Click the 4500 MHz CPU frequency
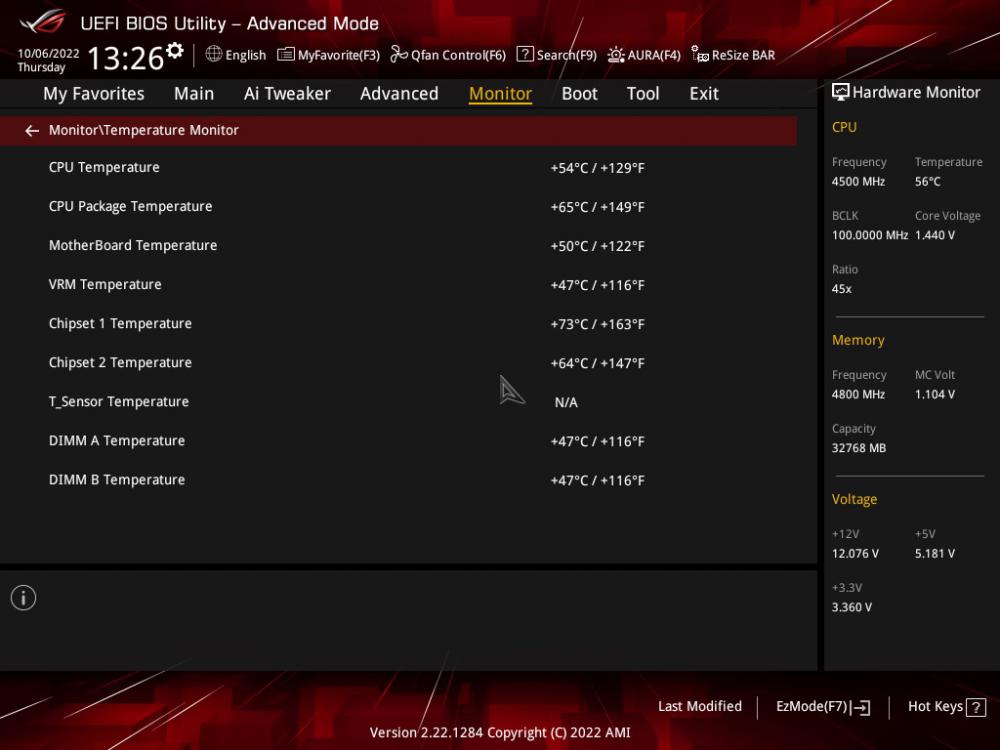This screenshot has width=1000, height=750. point(858,182)
